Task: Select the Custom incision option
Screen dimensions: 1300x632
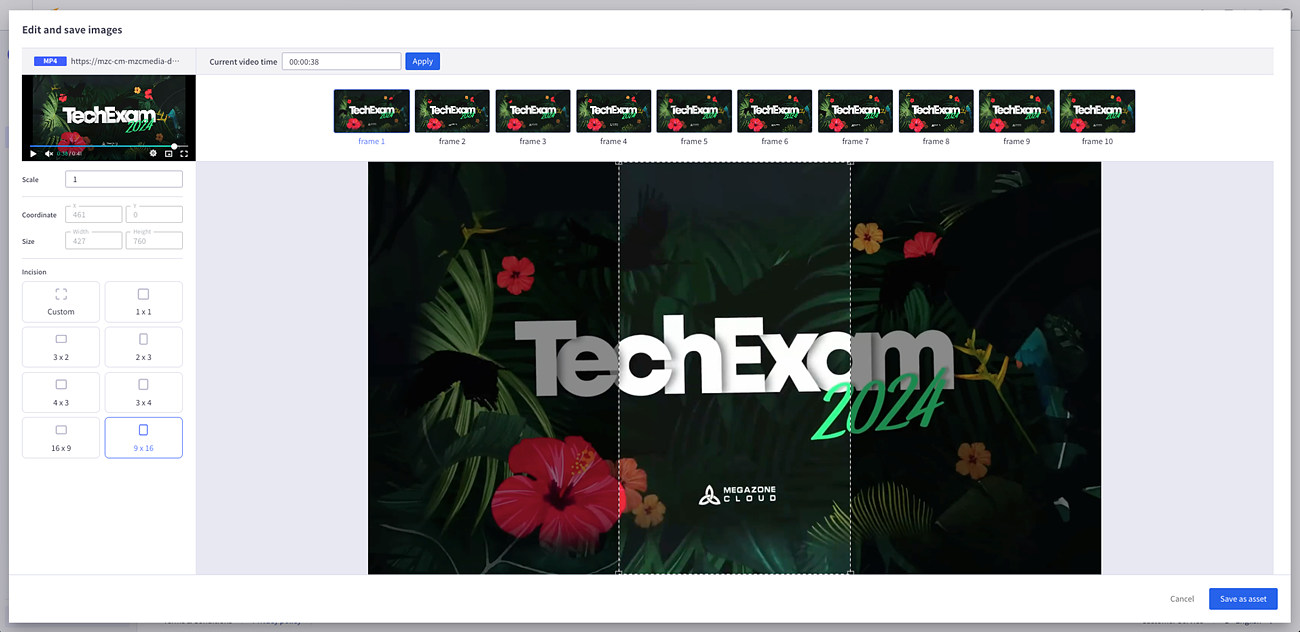Action: [x=61, y=302]
